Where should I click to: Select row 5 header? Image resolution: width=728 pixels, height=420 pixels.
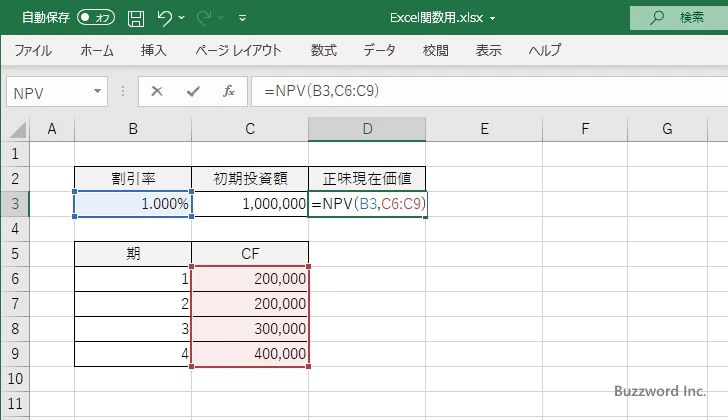[15, 254]
